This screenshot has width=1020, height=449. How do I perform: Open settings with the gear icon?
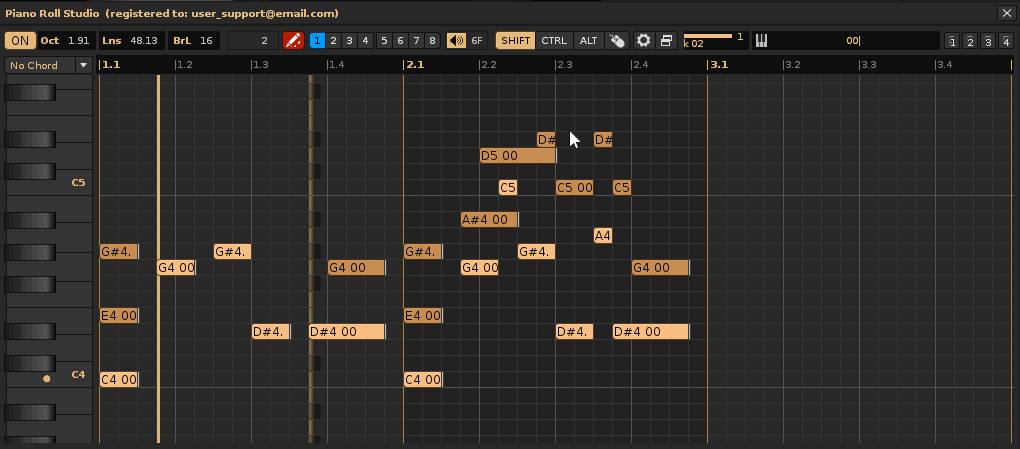[x=644, y=41]
